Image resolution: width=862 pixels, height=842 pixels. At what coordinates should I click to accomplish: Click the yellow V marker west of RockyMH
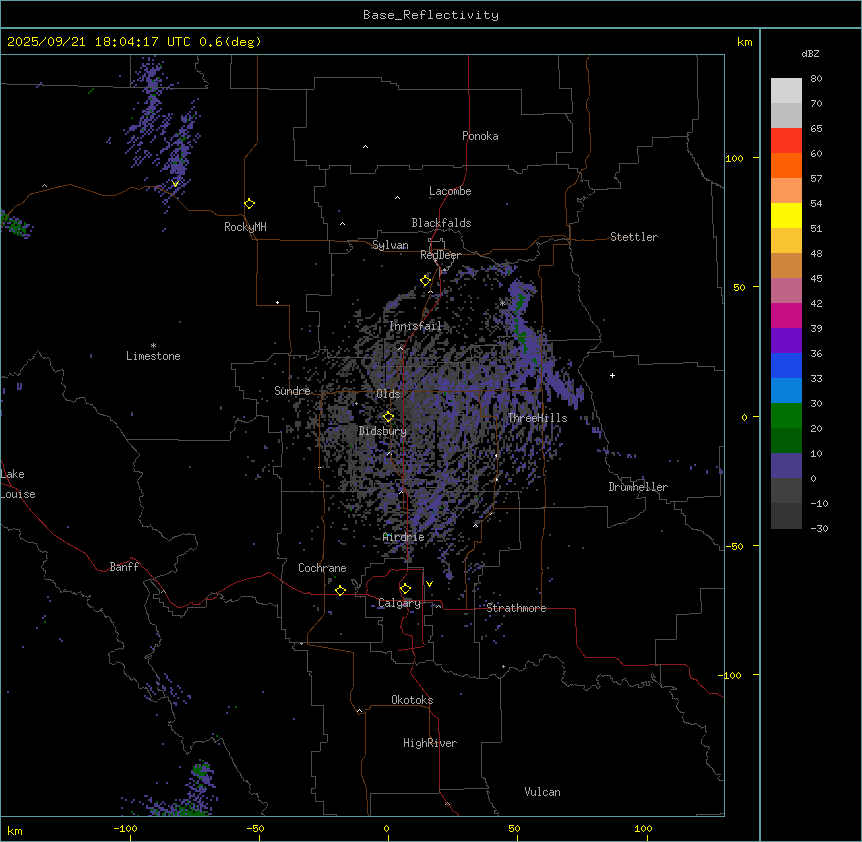[176, 184]
